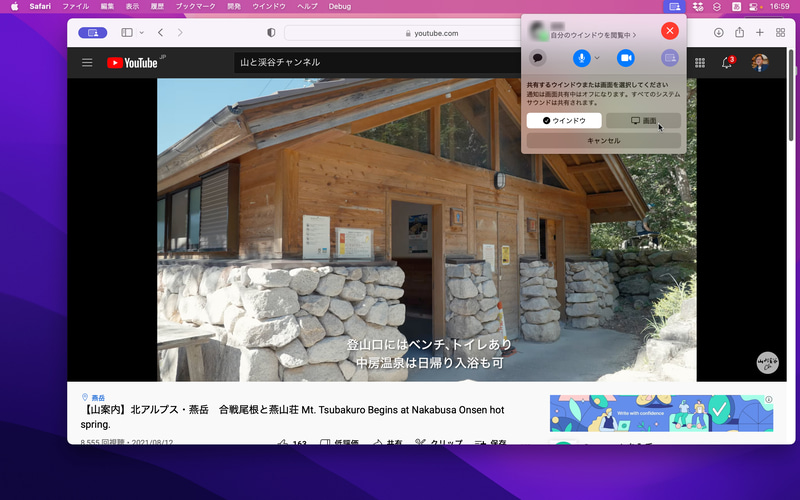Cancel sharing with キャンセル button
This screenshot has width=800, height=500.
pos(604,140)
